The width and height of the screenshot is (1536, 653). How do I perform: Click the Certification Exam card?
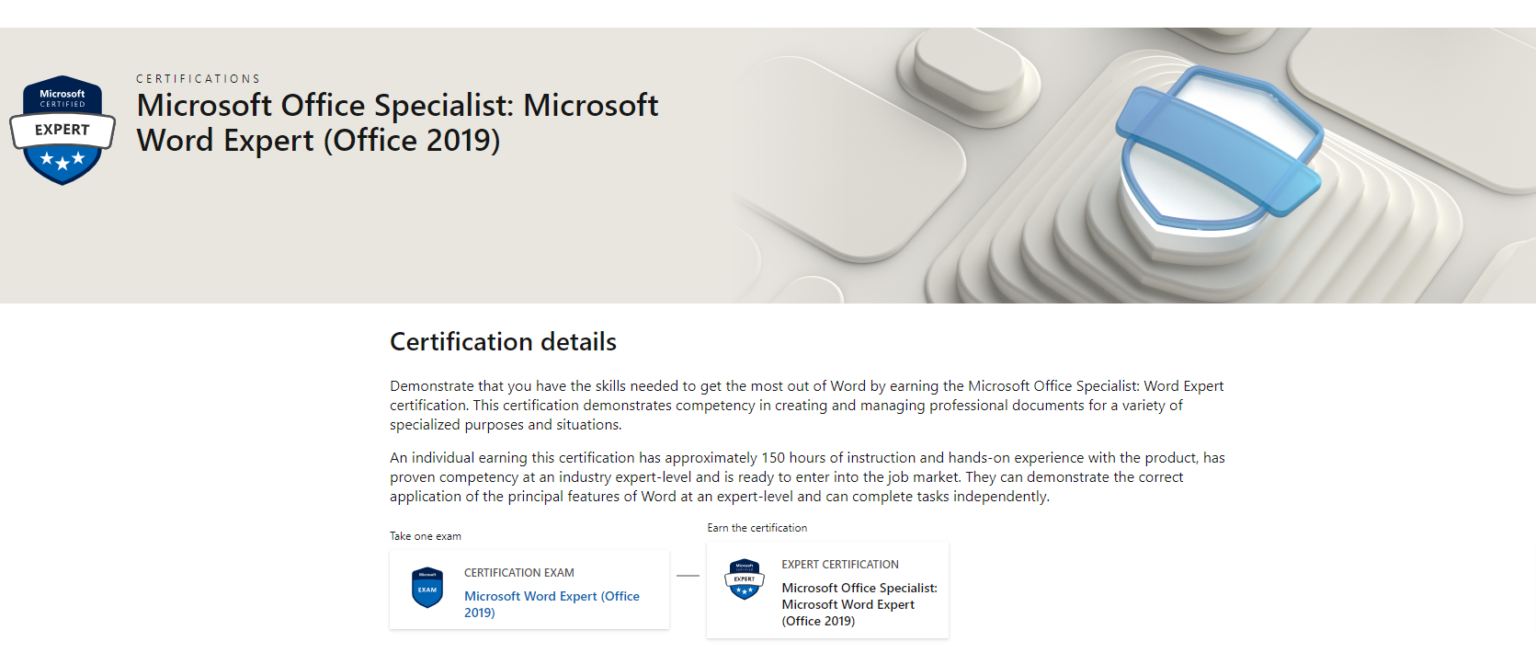(x=529, y=588)
